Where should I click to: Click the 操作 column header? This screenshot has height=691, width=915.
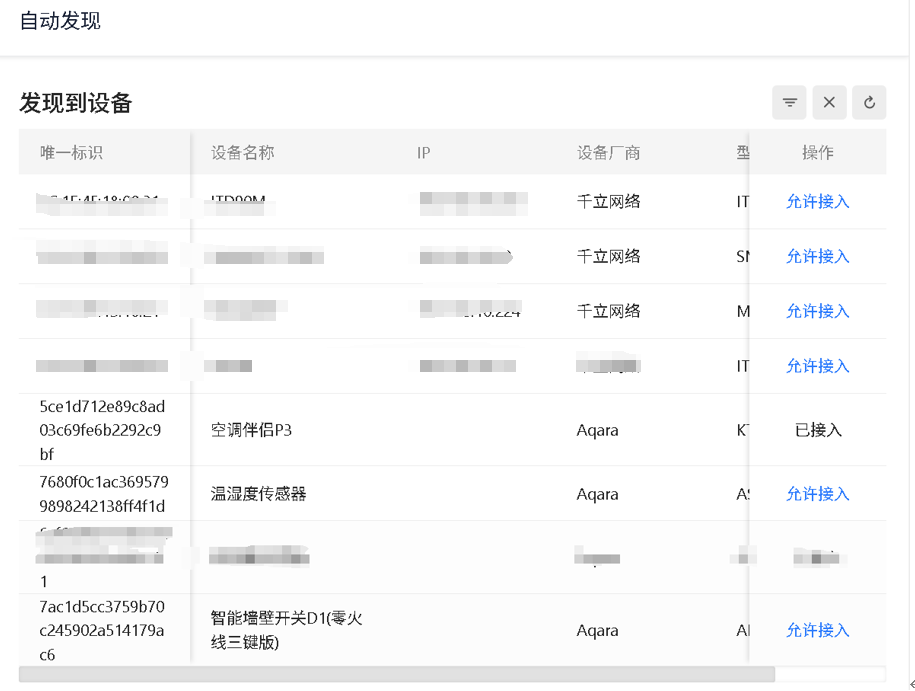[817, 153]
